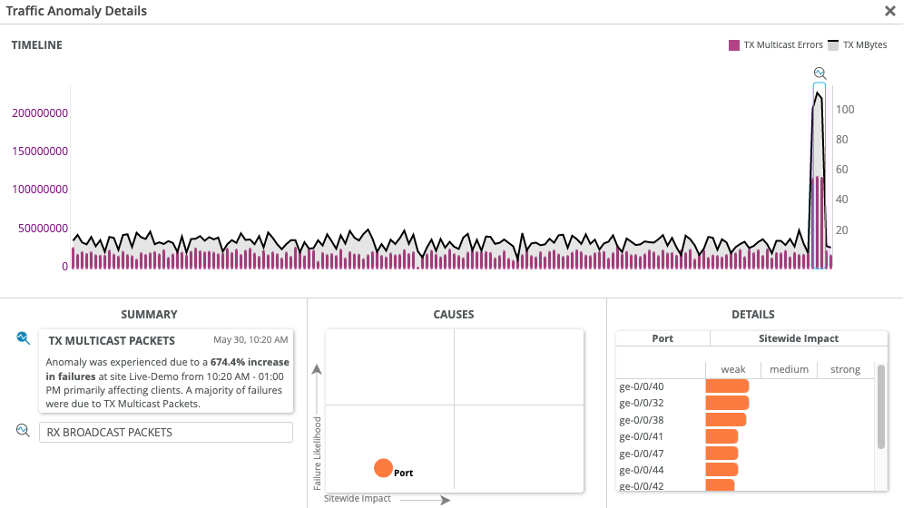Click the Sitewide Impact column header
Viewport: 904px width, 508px height.
click(x=798, y=338)
